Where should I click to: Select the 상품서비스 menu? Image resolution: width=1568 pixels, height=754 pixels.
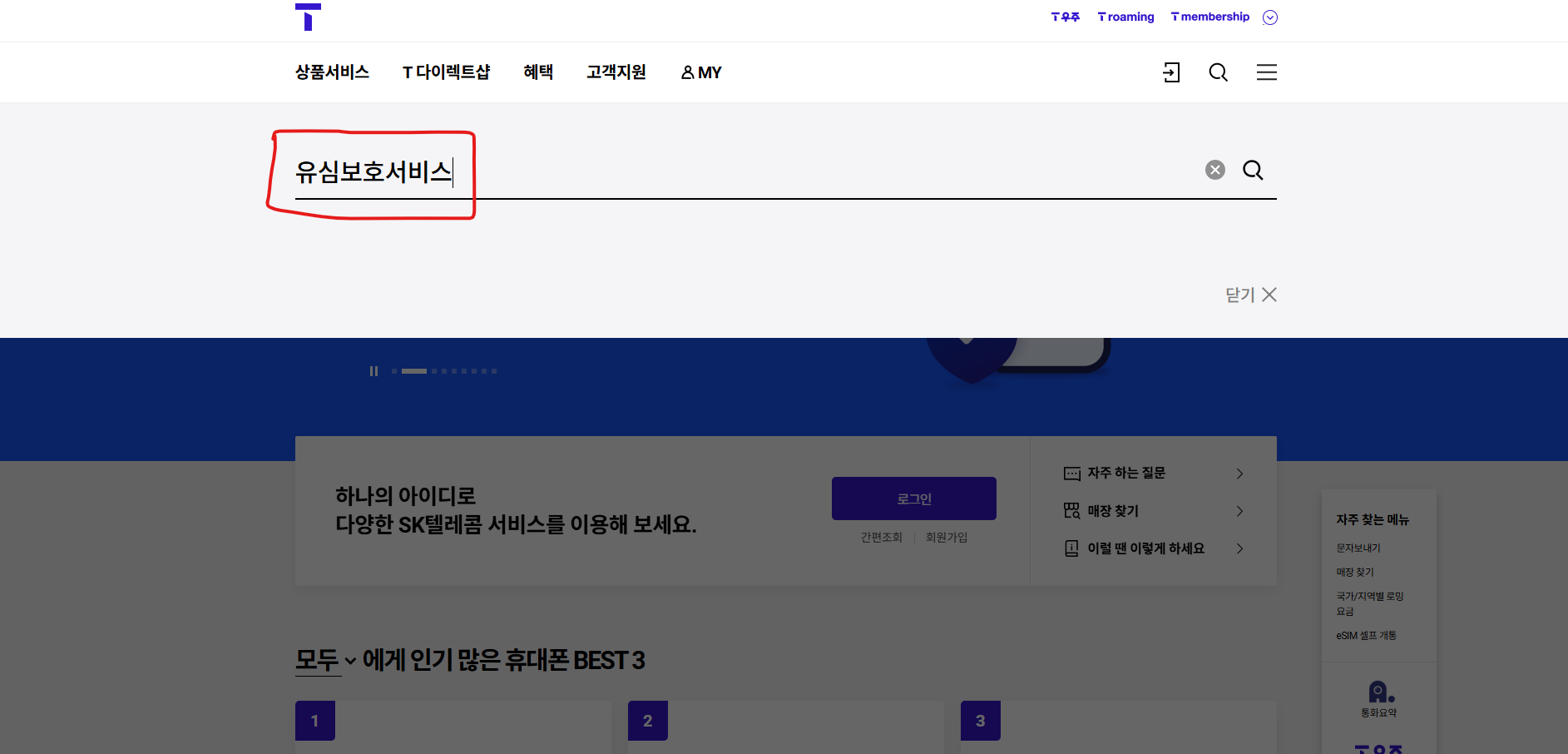tap(332, 72)
